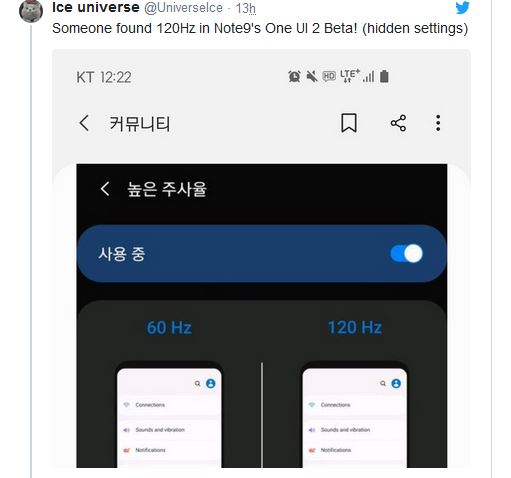Go back from 높은 주사율 settings
511x478 pixels.
[x=105, y=189]
